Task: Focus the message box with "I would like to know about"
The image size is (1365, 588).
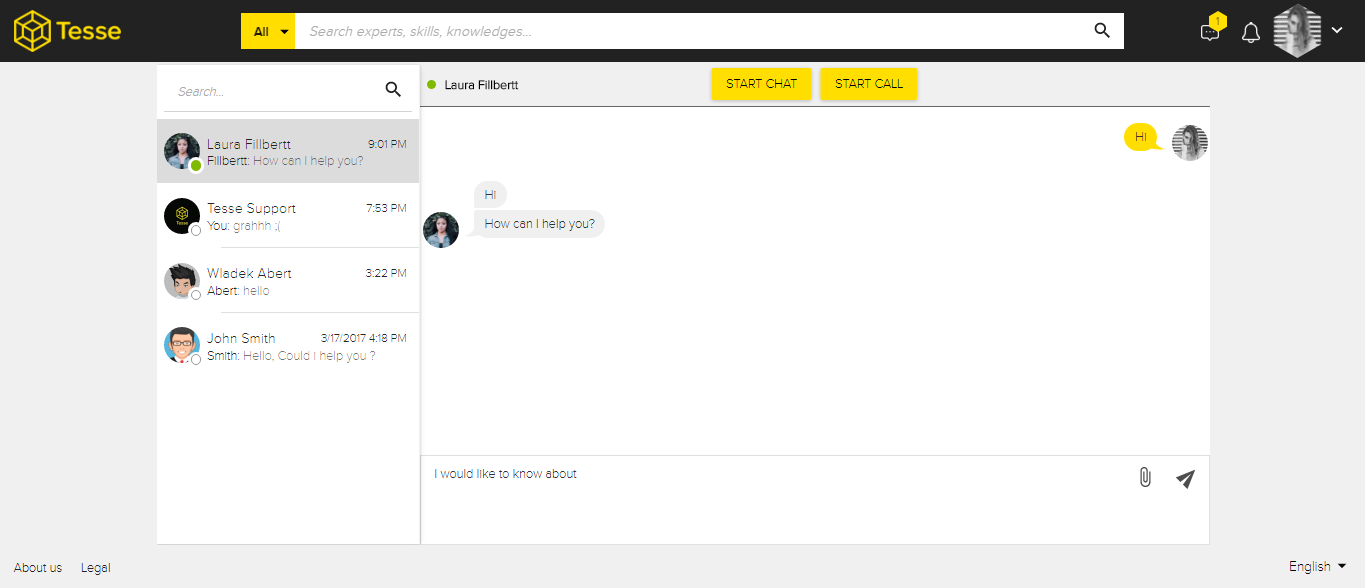Action: (x=775, y=499)
